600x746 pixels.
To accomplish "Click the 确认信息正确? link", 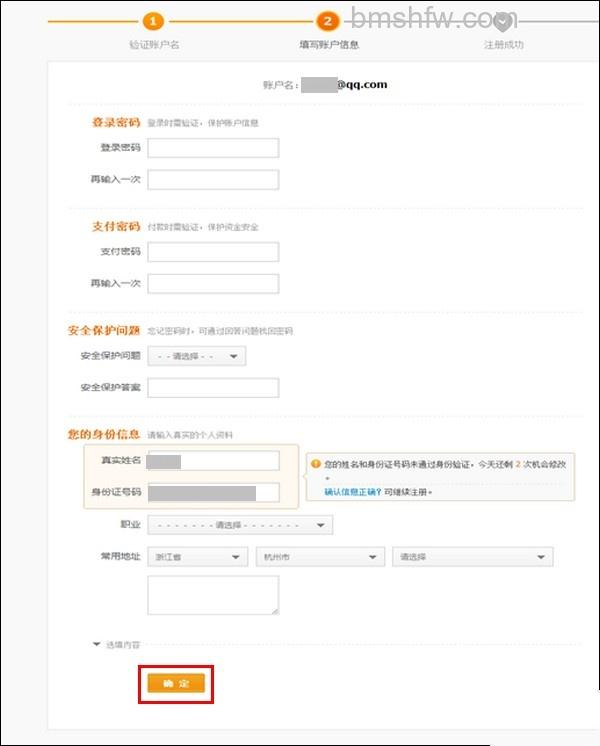I will [353, 492].
